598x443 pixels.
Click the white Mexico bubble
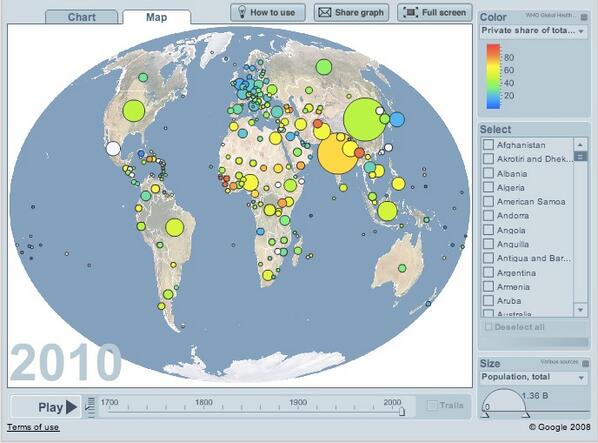pyautogui.click(x=113, y=148)
